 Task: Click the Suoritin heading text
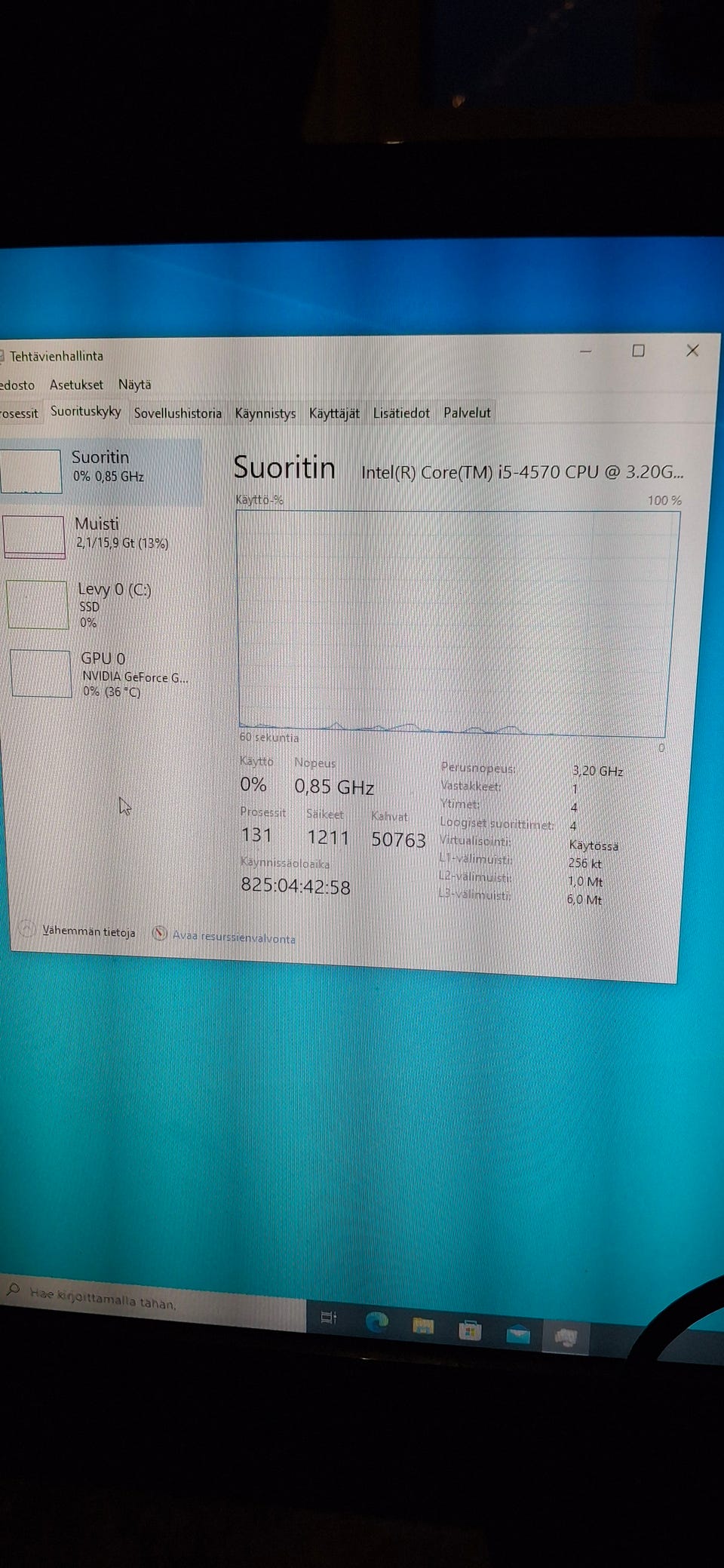tap(284, 468)
